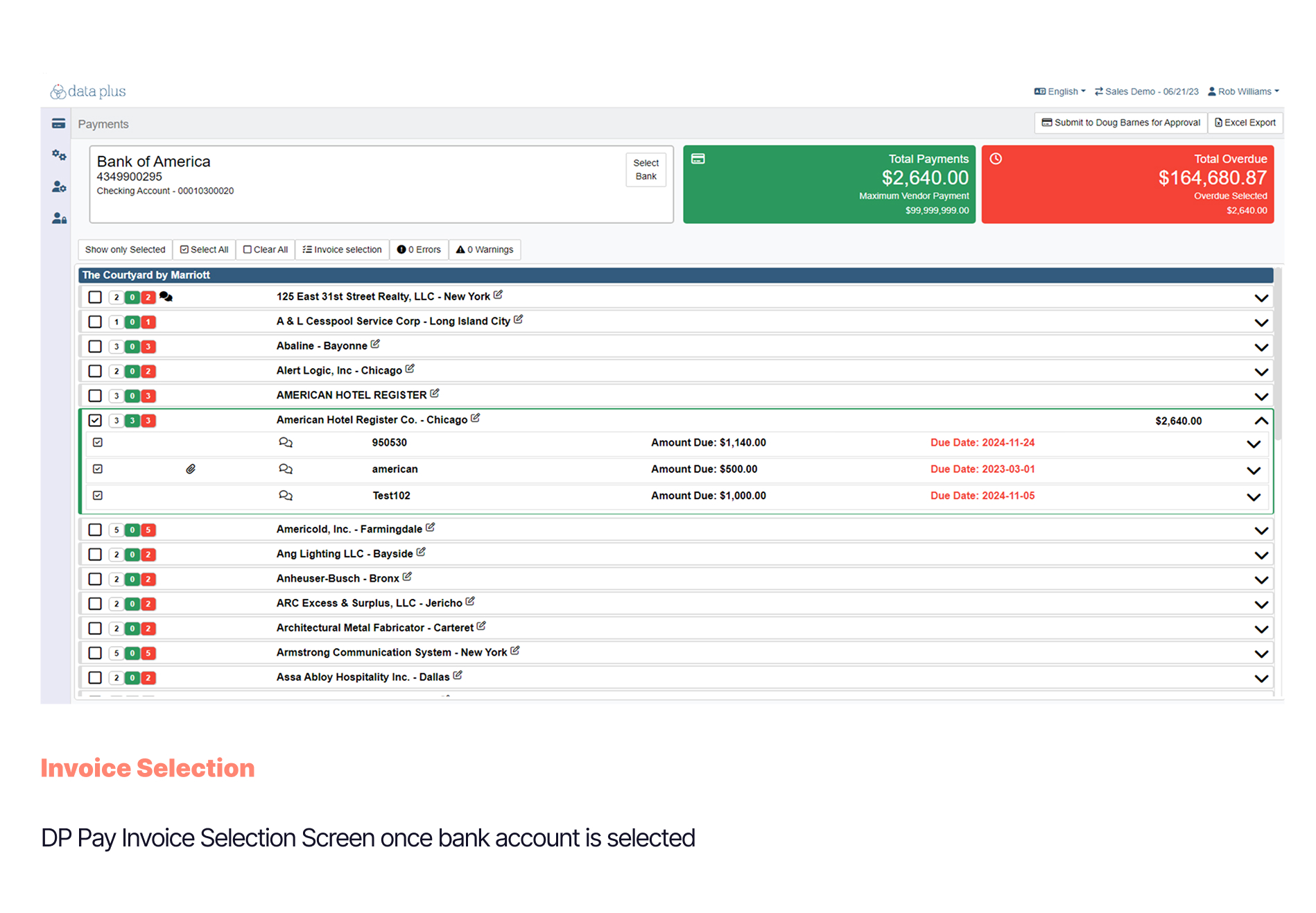Open the payments card icon in sidebar
1316x913 pixels.
[58, 123]
